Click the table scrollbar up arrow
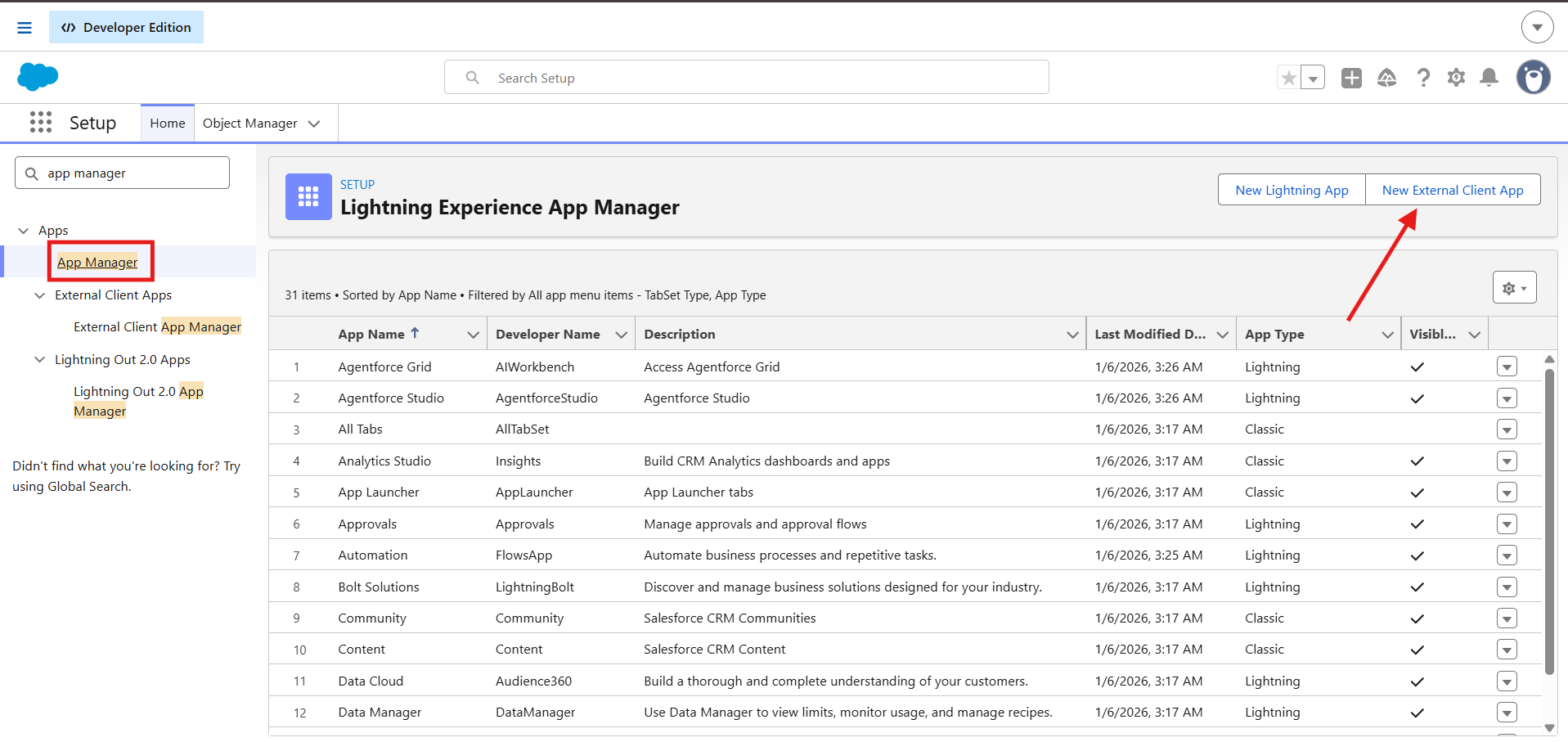This screenshot has width=1568, height=742. click(x=1549, y=359)
